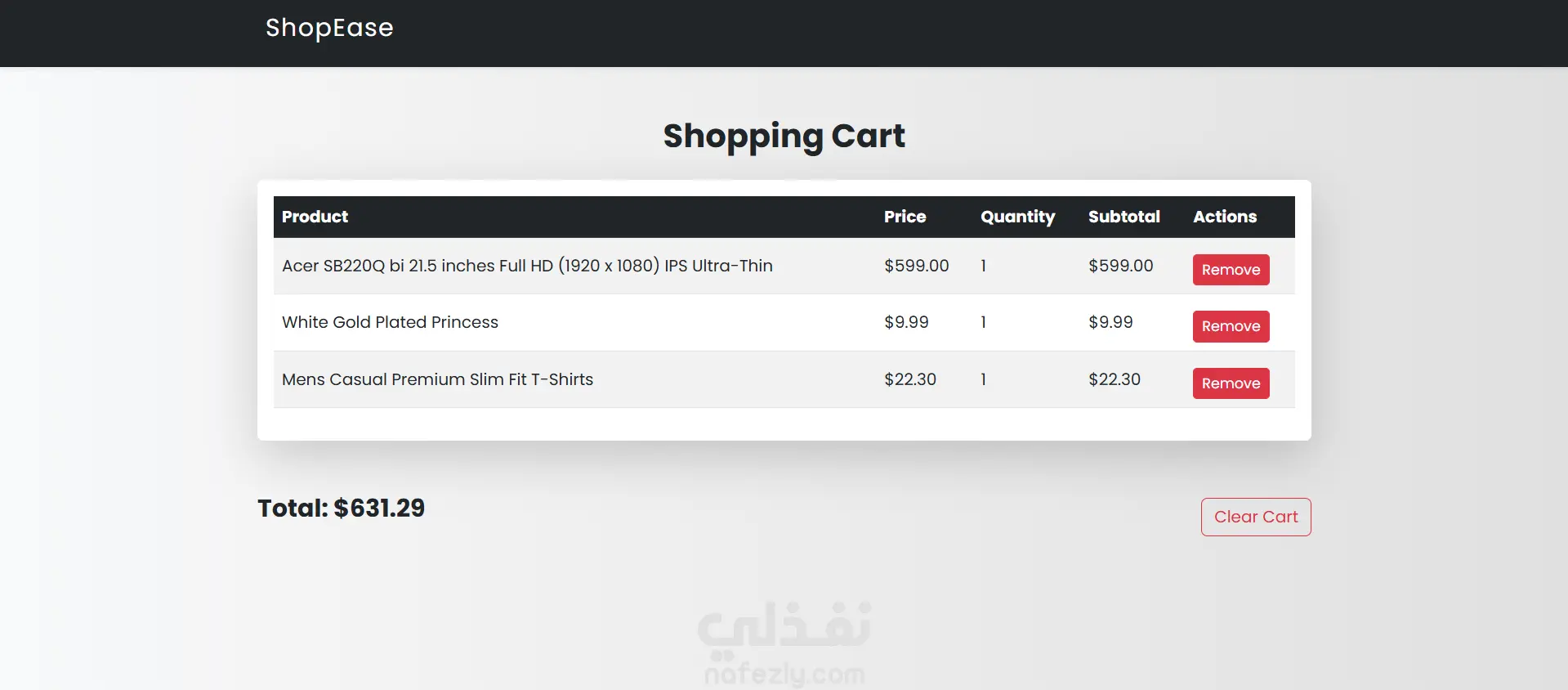Select the Quantity column header

[1017, 217]
